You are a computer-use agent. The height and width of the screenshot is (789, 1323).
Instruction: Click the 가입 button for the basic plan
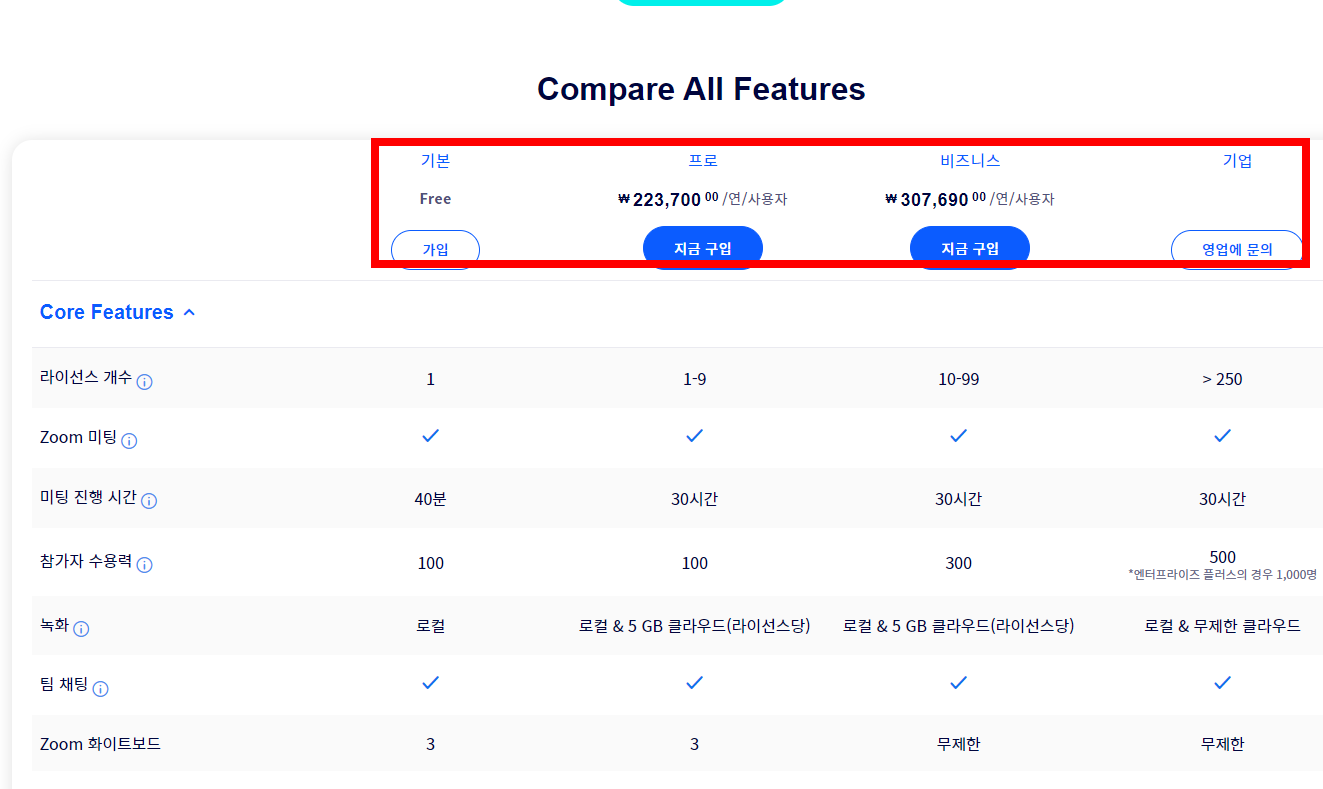point(435,250)
